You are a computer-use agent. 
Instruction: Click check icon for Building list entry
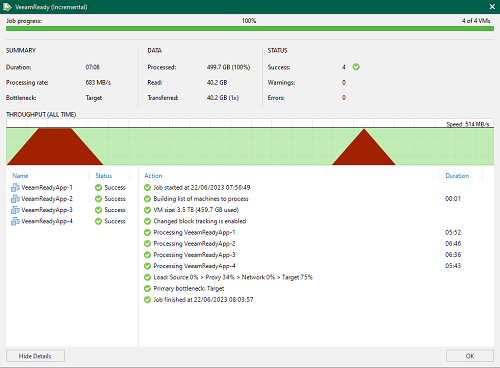pyautogui.click(x=147, y=199)
